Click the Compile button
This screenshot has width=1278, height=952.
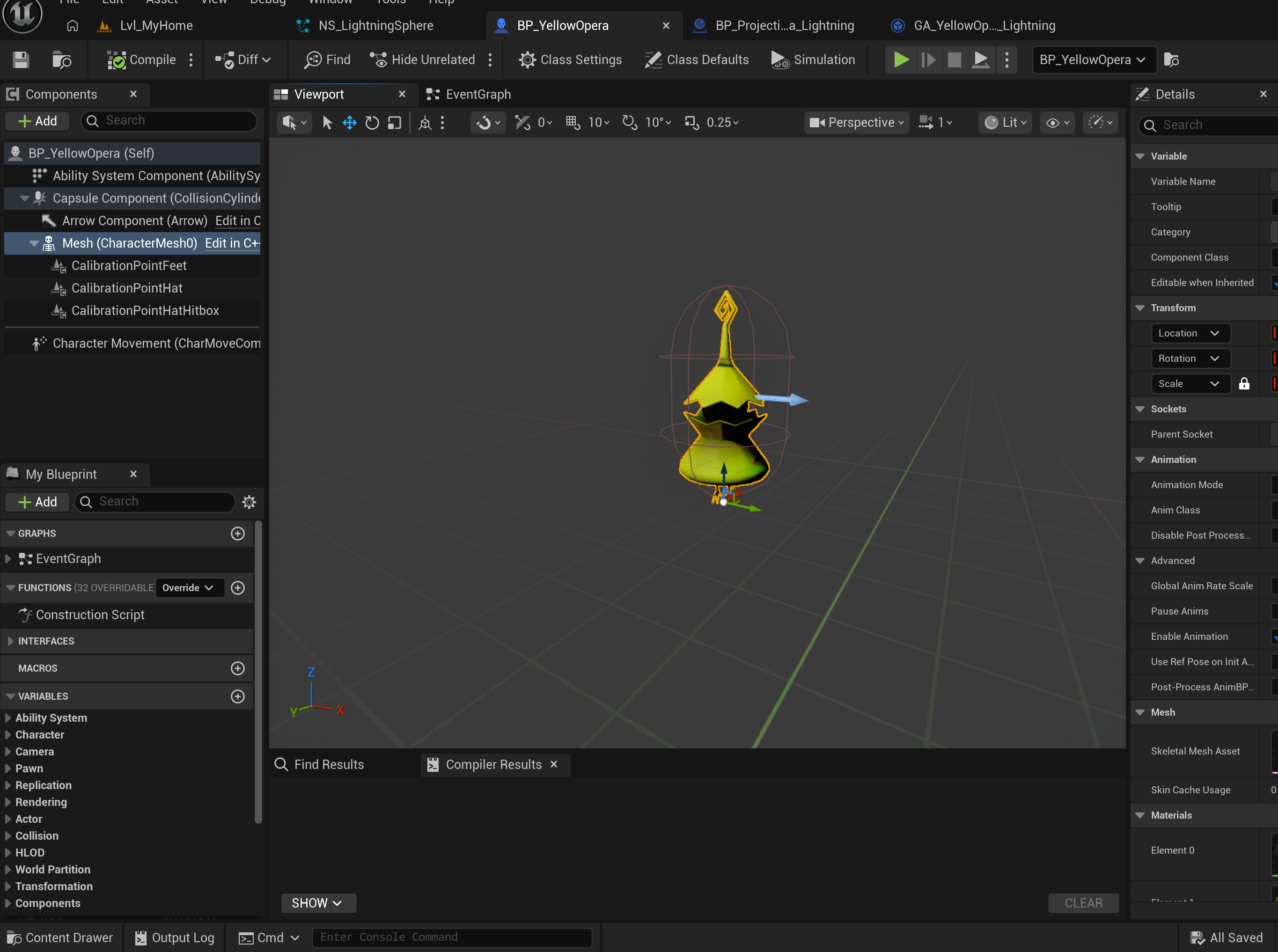click(x=142, y=60)
